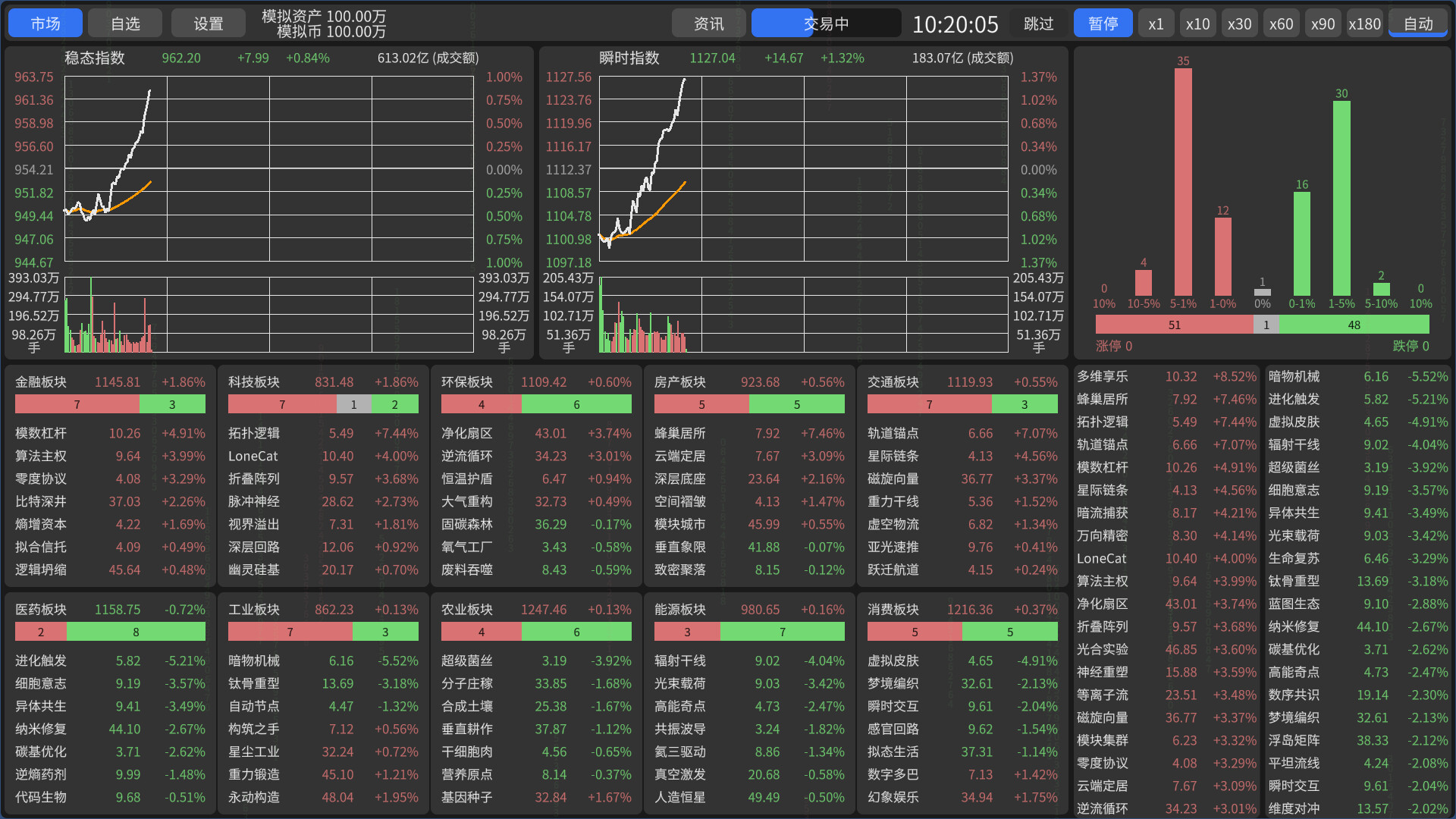Select stock 星尘工业 in 工业板块
This screenshot has height=819, width=1456.
pyautogui.click(x=323, y=752)
